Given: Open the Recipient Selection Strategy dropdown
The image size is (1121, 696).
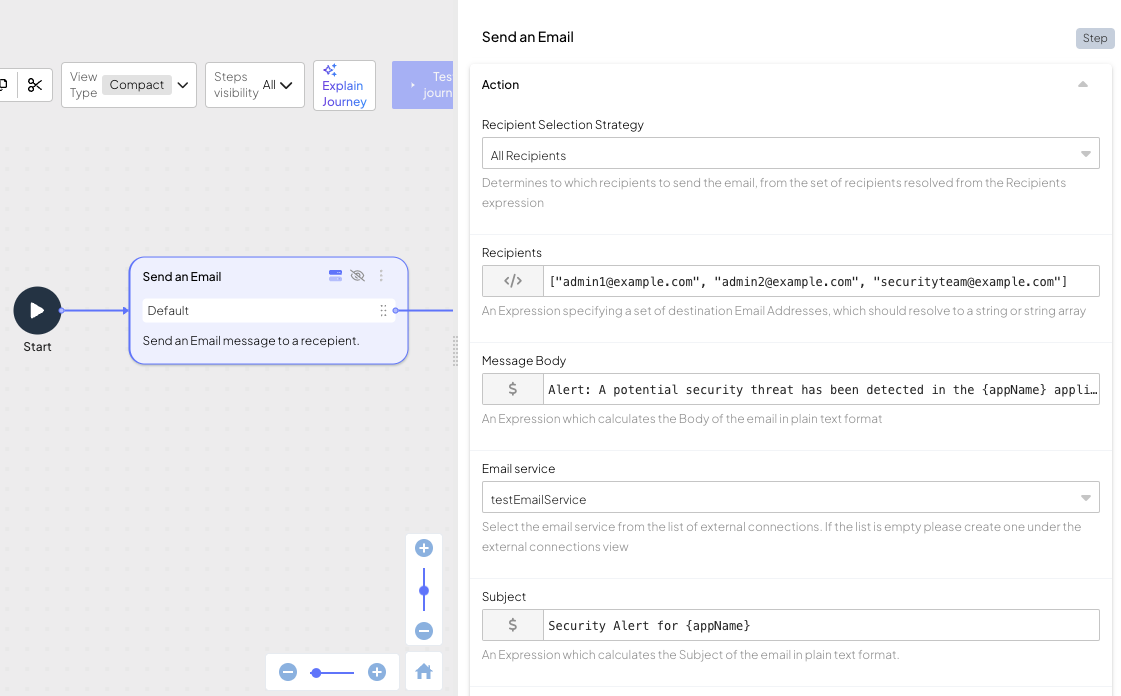Looking at the screenshot, I should point(790,154).
